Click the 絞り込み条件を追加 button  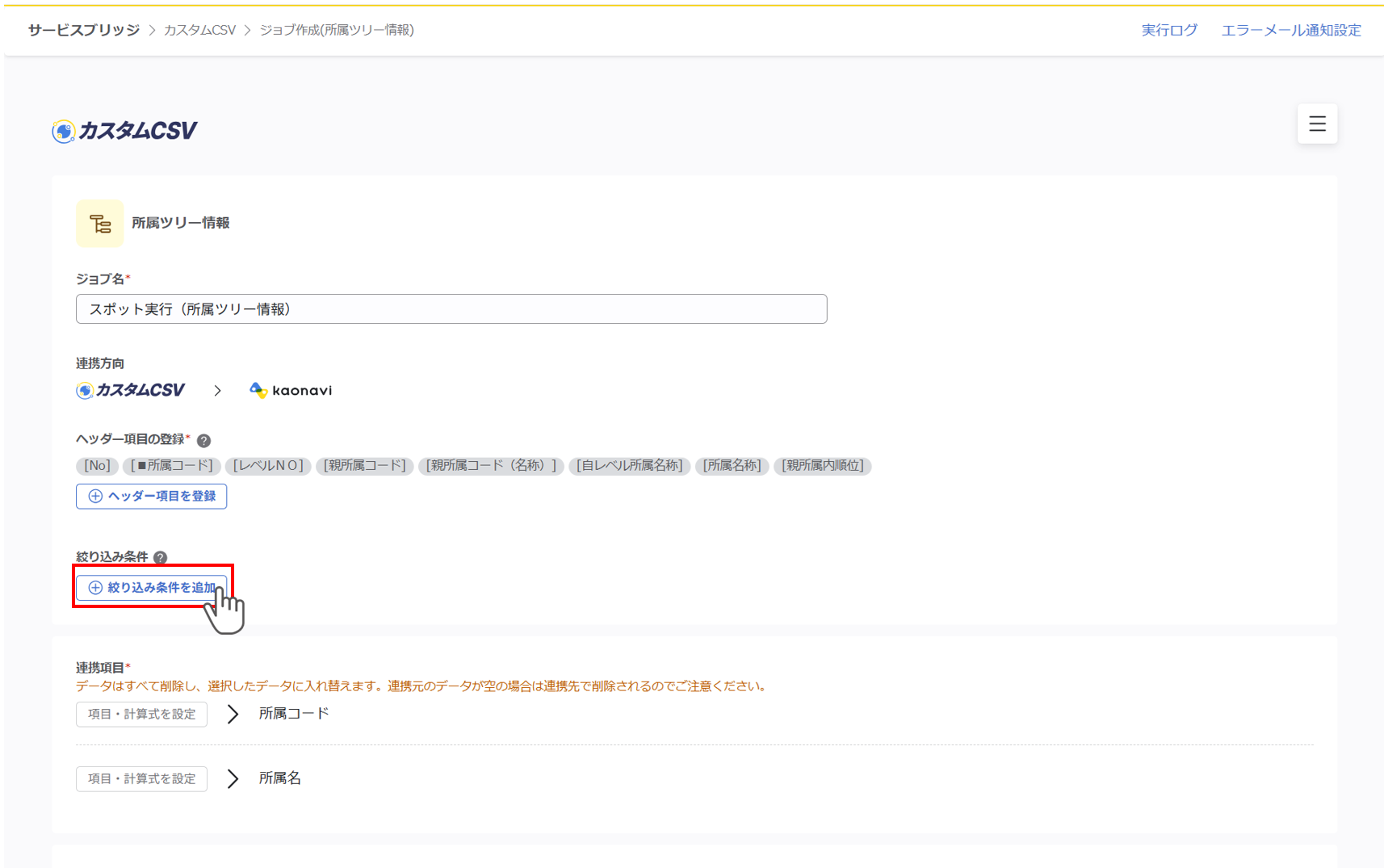pyautogui.click(x=153, y=587)
